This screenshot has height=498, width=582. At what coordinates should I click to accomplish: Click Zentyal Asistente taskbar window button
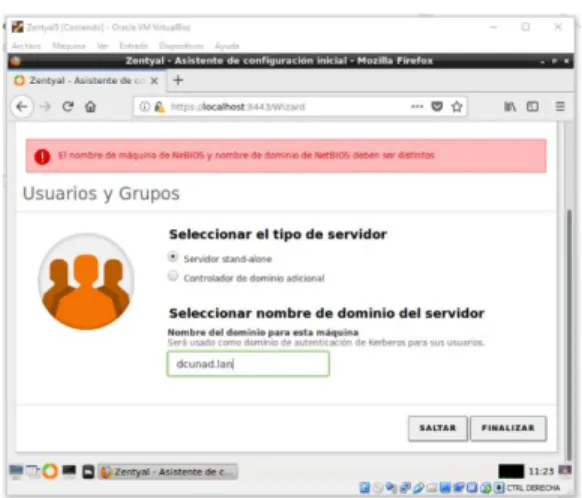(x=168, y=472)
